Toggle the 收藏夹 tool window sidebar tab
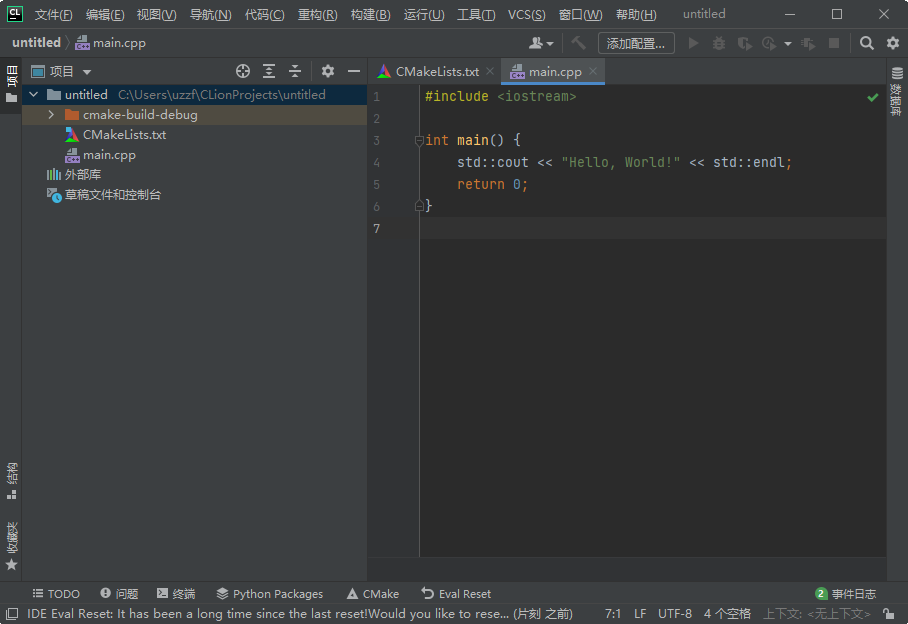Viewport: 908px width, 624px height. tap(11, 545)
